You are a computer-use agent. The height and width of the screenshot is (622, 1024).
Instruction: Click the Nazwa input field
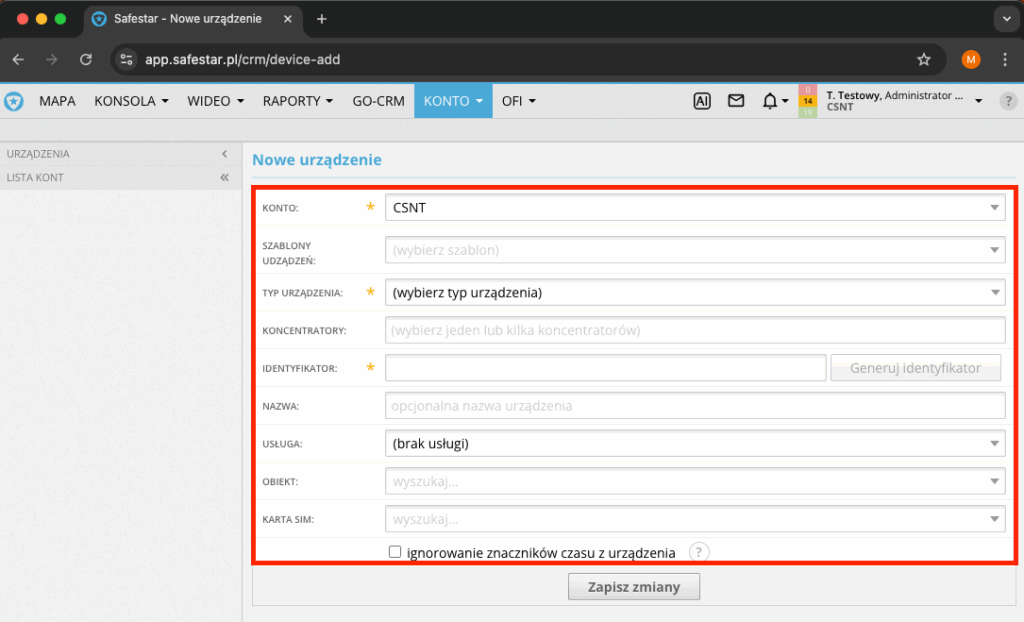(x=694, y=406)
